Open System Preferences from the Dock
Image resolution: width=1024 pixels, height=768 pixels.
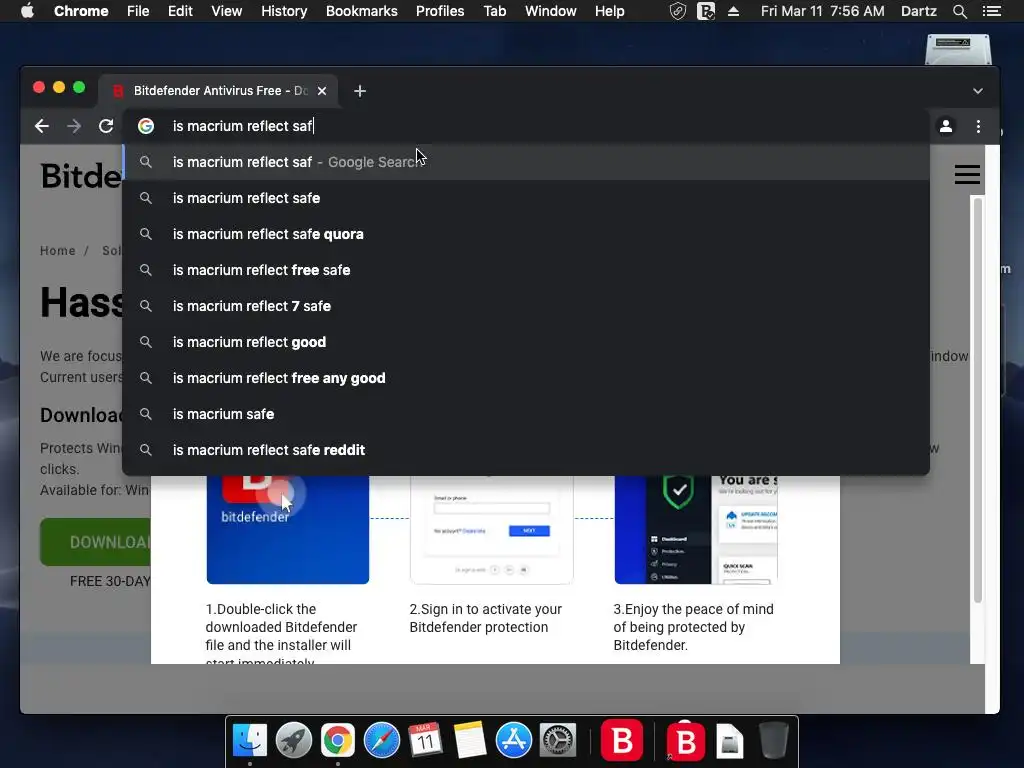point(557,741)
